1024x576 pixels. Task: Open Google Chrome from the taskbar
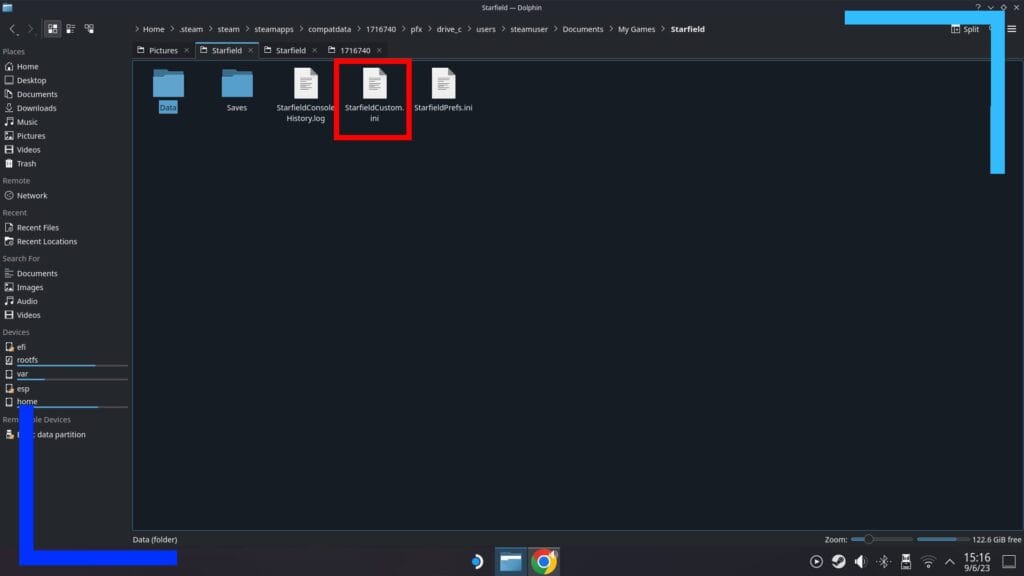[x=544, y=562]
